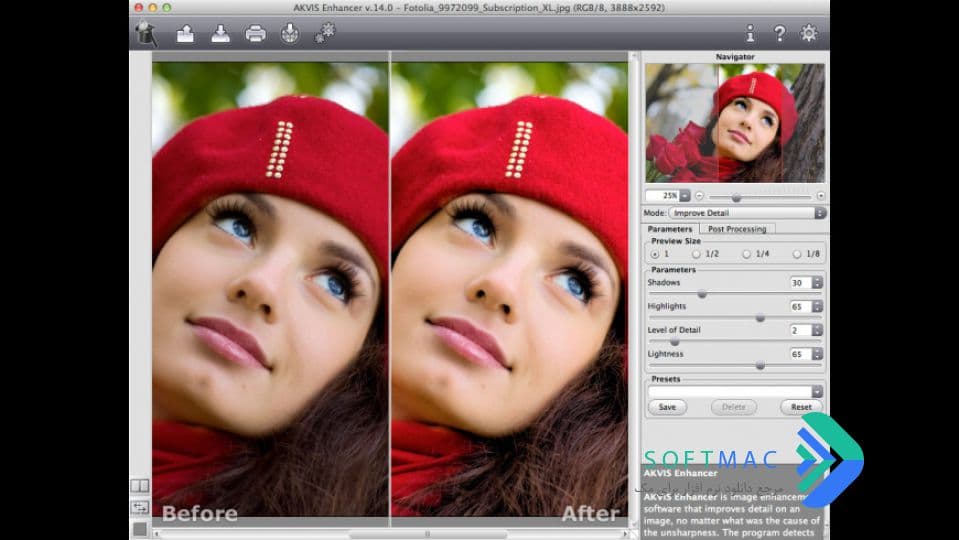
Task: Open help with the question mark icon
Action: pyautogui.click(x=779, y=34)
